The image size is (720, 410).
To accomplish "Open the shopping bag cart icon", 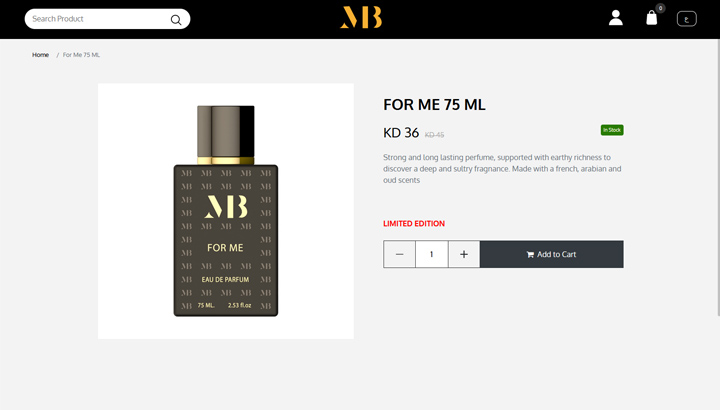I will [x=652, y=18].
